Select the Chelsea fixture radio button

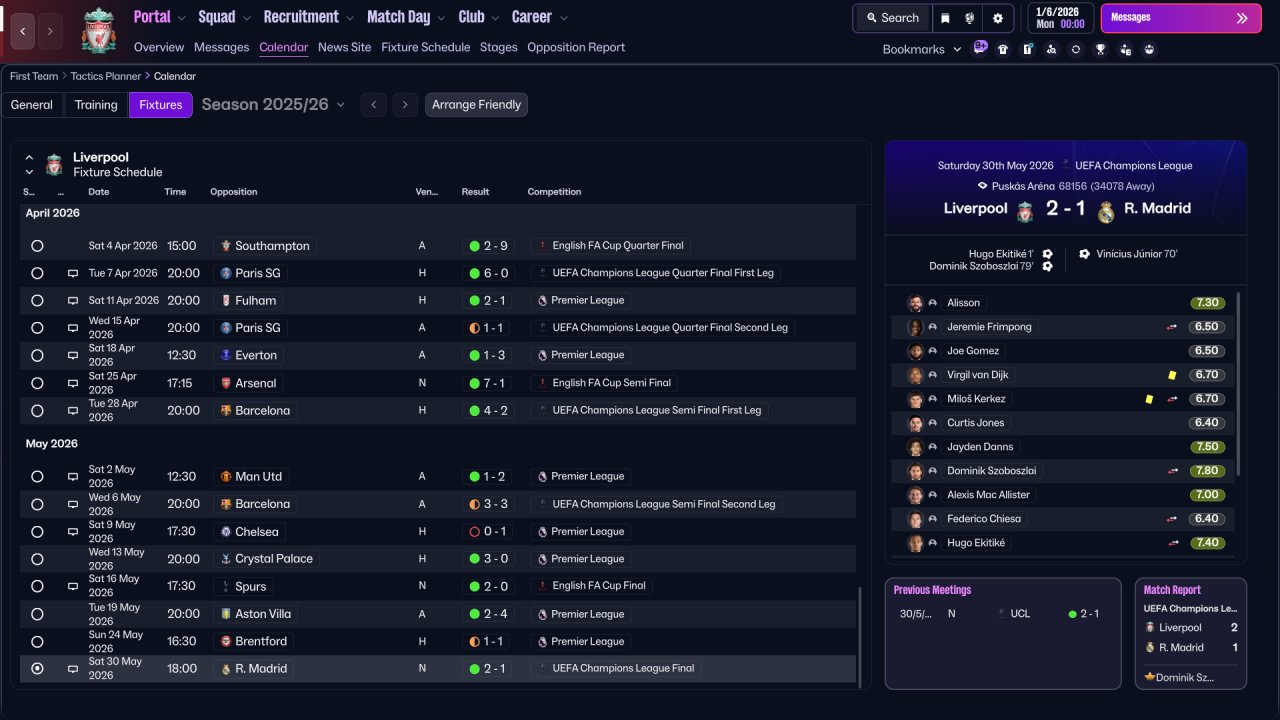(x=37, y=532)
